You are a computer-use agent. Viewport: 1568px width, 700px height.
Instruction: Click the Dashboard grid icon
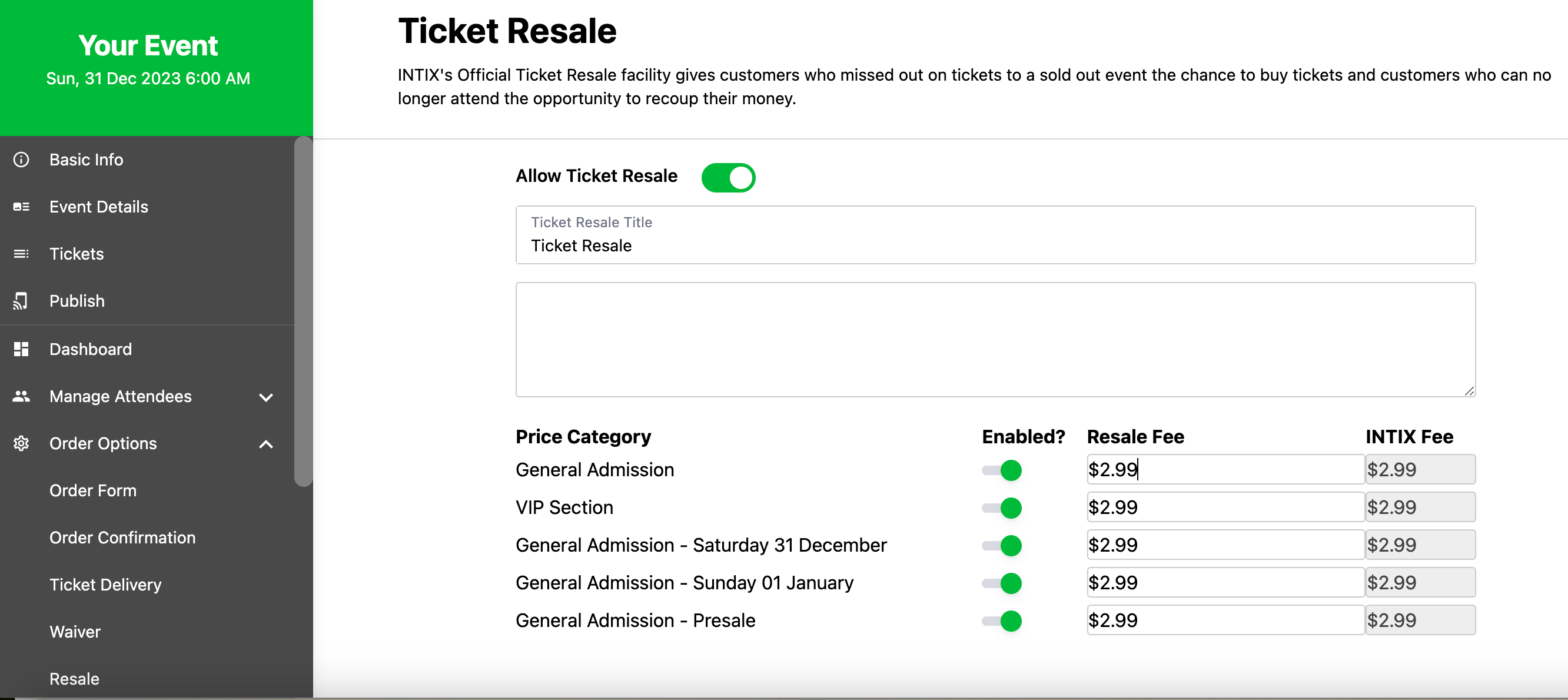click(x=21, y=349)
